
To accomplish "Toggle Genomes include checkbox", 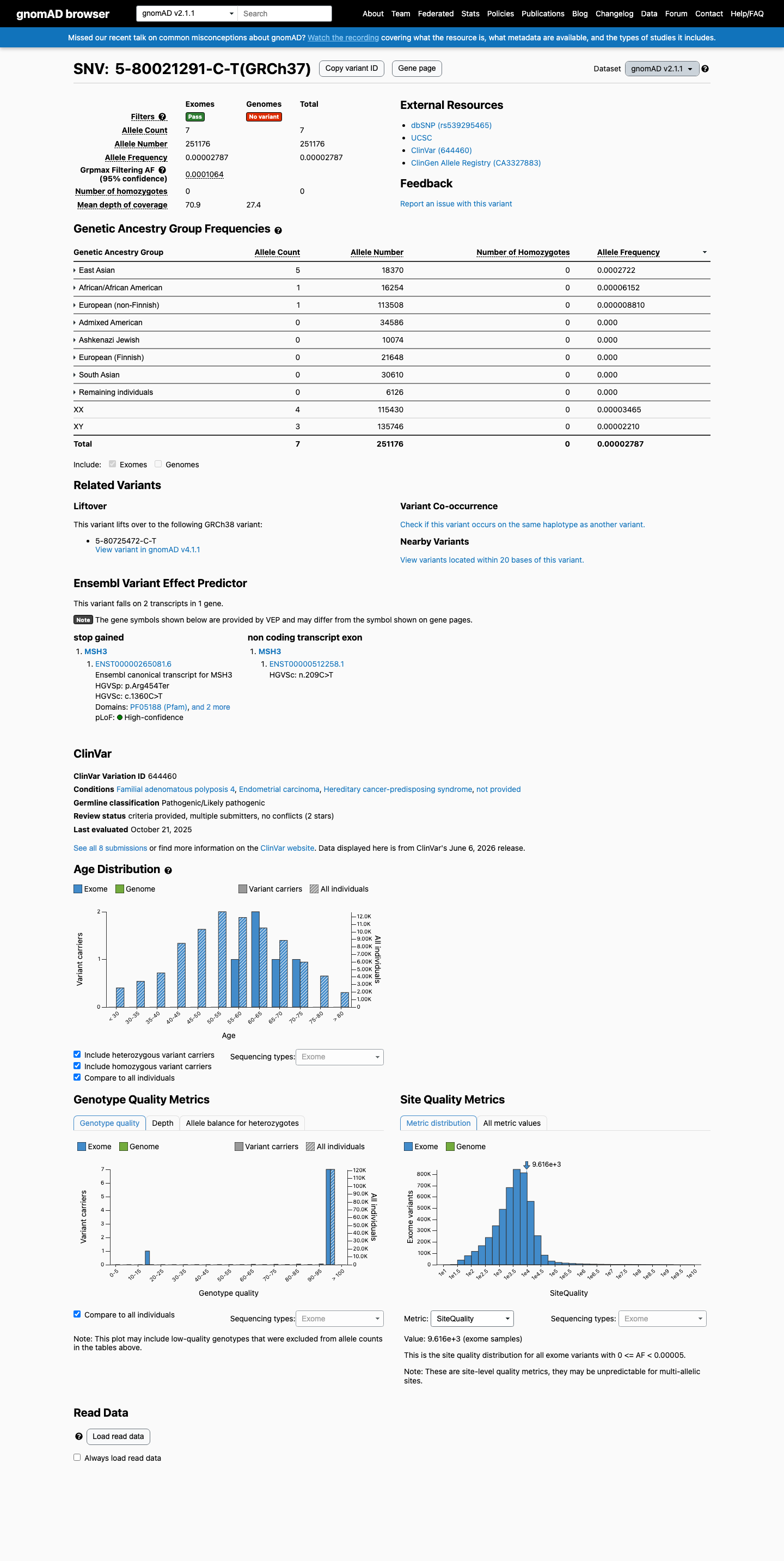I will point(158,464).
